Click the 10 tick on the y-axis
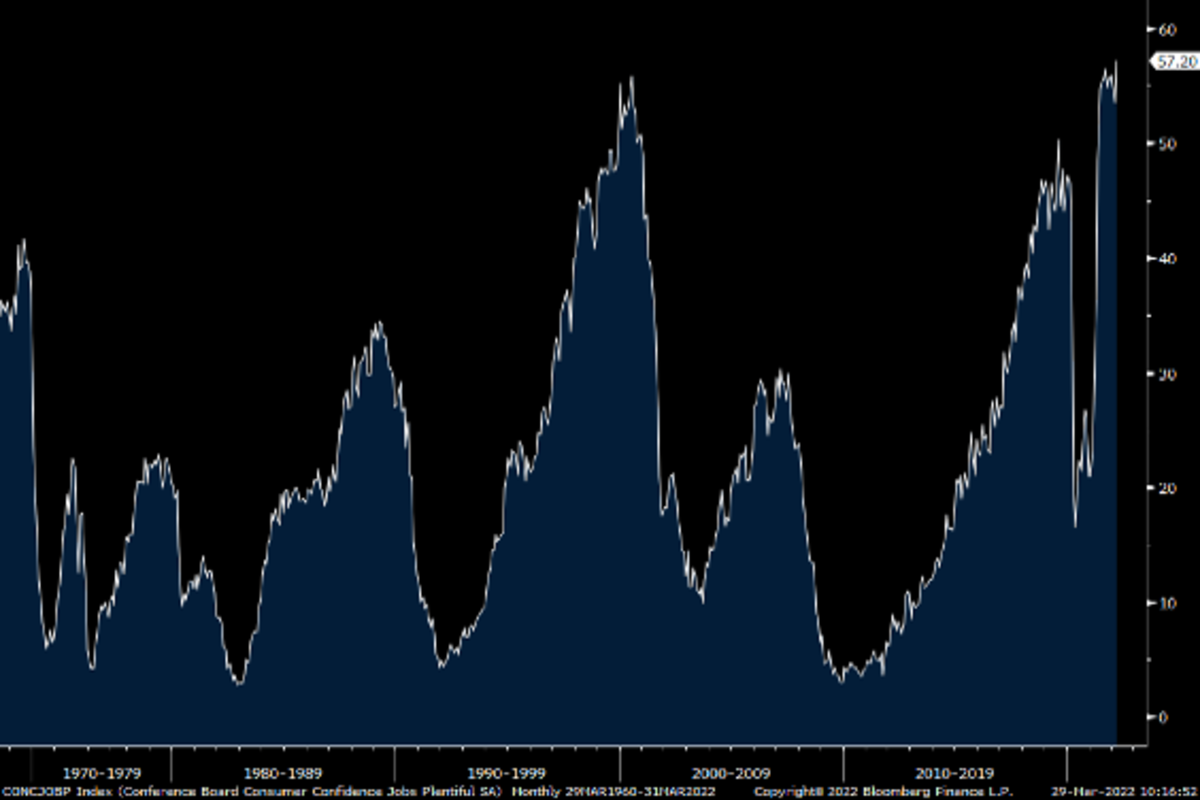 [x=1167, y=602]
